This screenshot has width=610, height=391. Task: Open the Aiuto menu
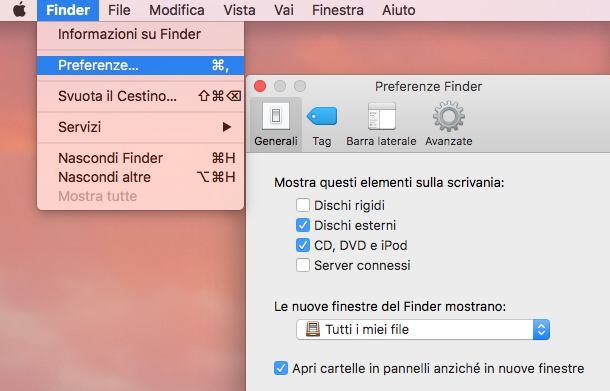[x=399, y=10]
